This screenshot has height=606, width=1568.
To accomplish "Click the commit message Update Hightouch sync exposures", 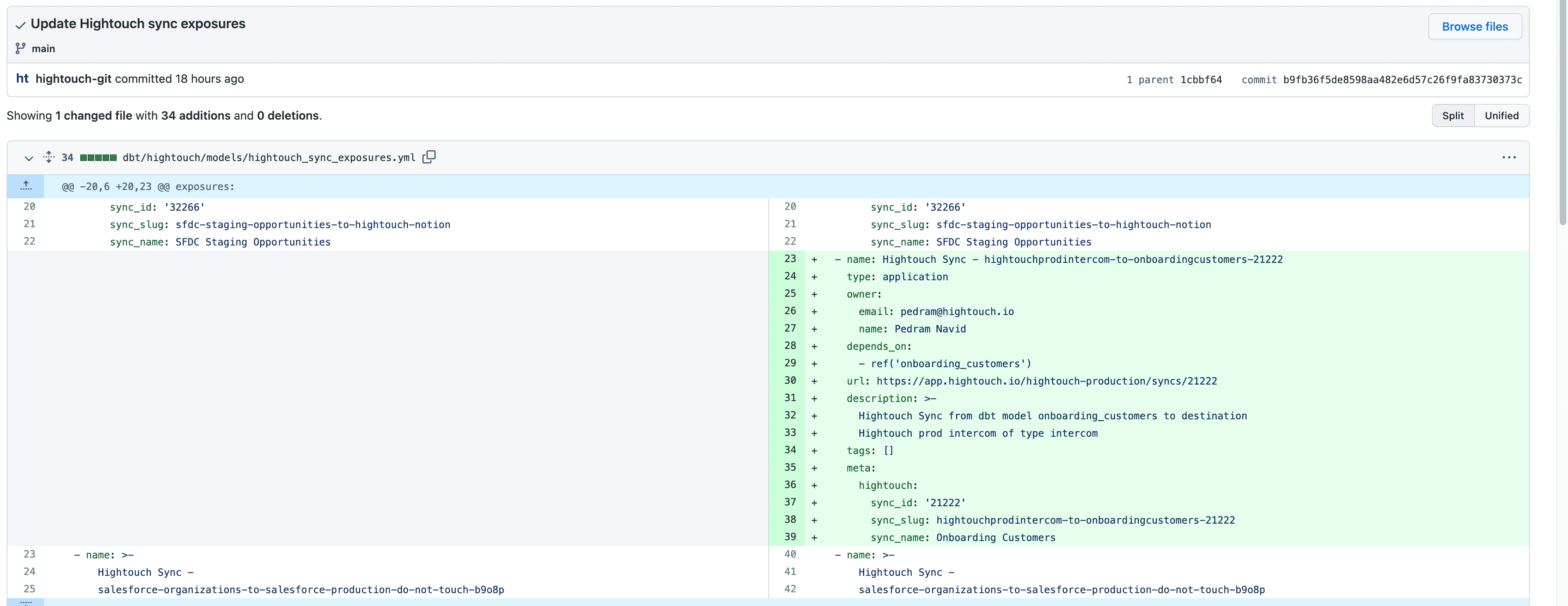I will point(138,24).
